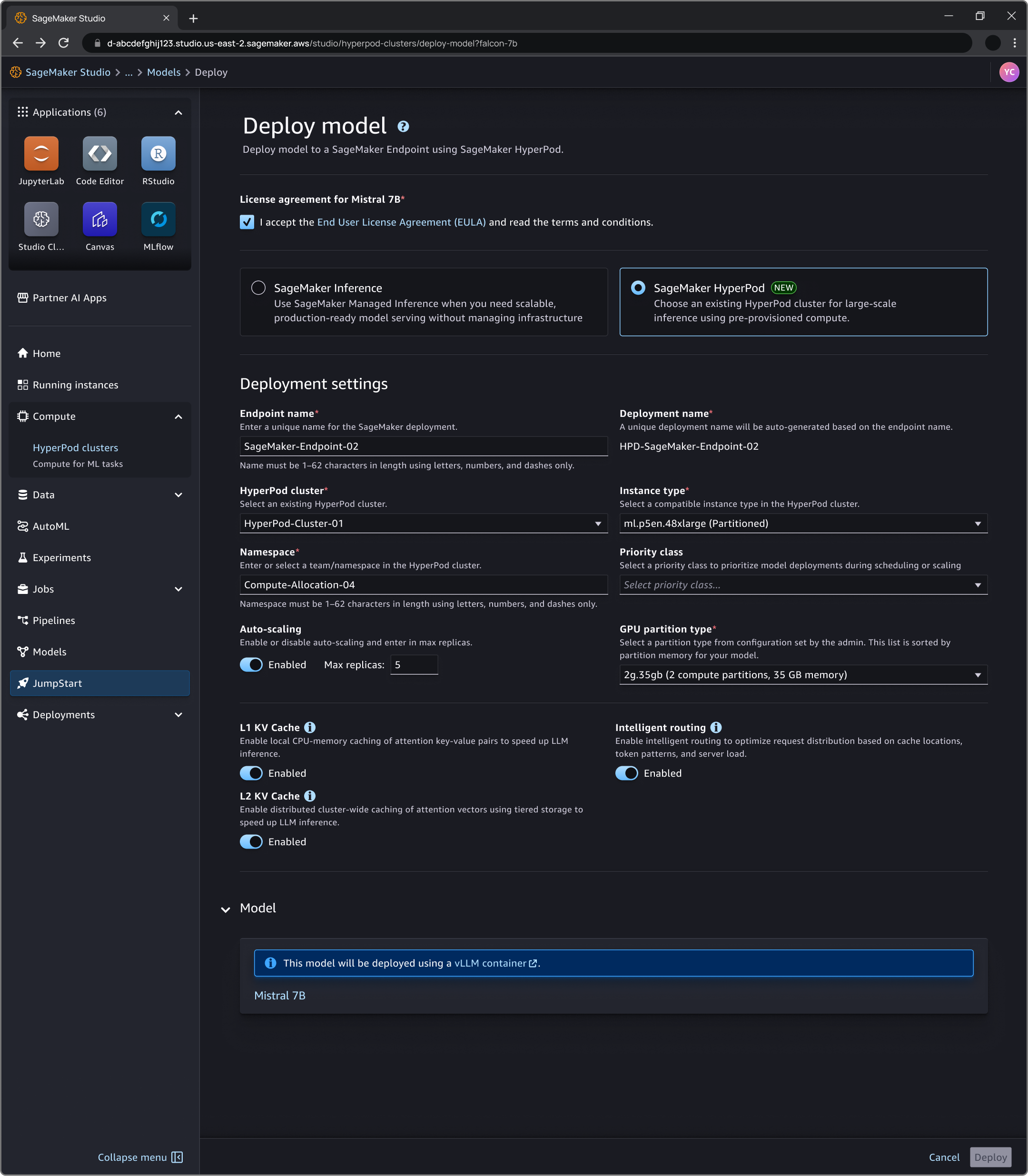Screen dimensions: 1028x1176
Task: Open the HyperPod cluster dropdown
Action: (x=424, y=523)
